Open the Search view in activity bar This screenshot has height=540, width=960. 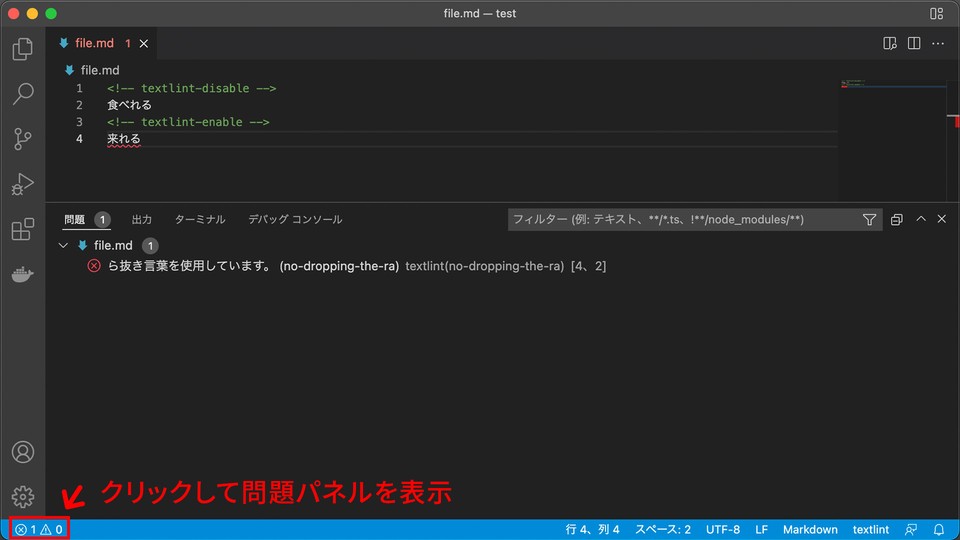pyautogui.click(x=23, y=94)
